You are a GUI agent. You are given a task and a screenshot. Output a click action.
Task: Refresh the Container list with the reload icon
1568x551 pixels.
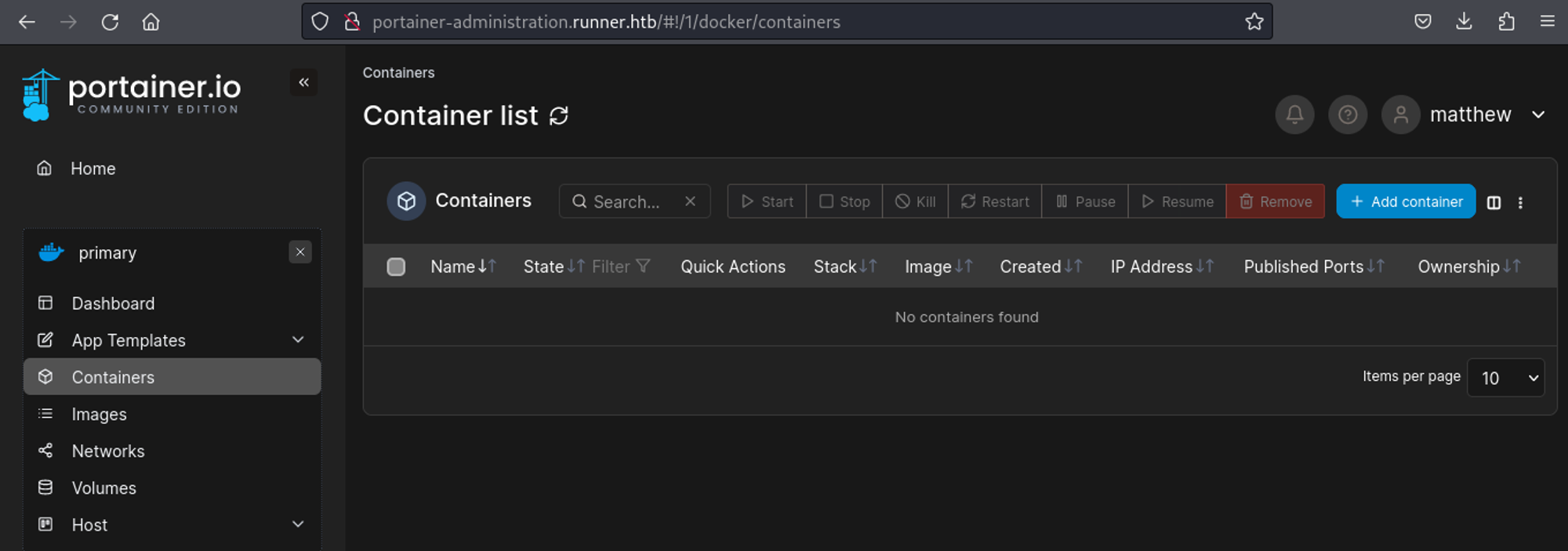pyautogui.click(x=559, y=116)
